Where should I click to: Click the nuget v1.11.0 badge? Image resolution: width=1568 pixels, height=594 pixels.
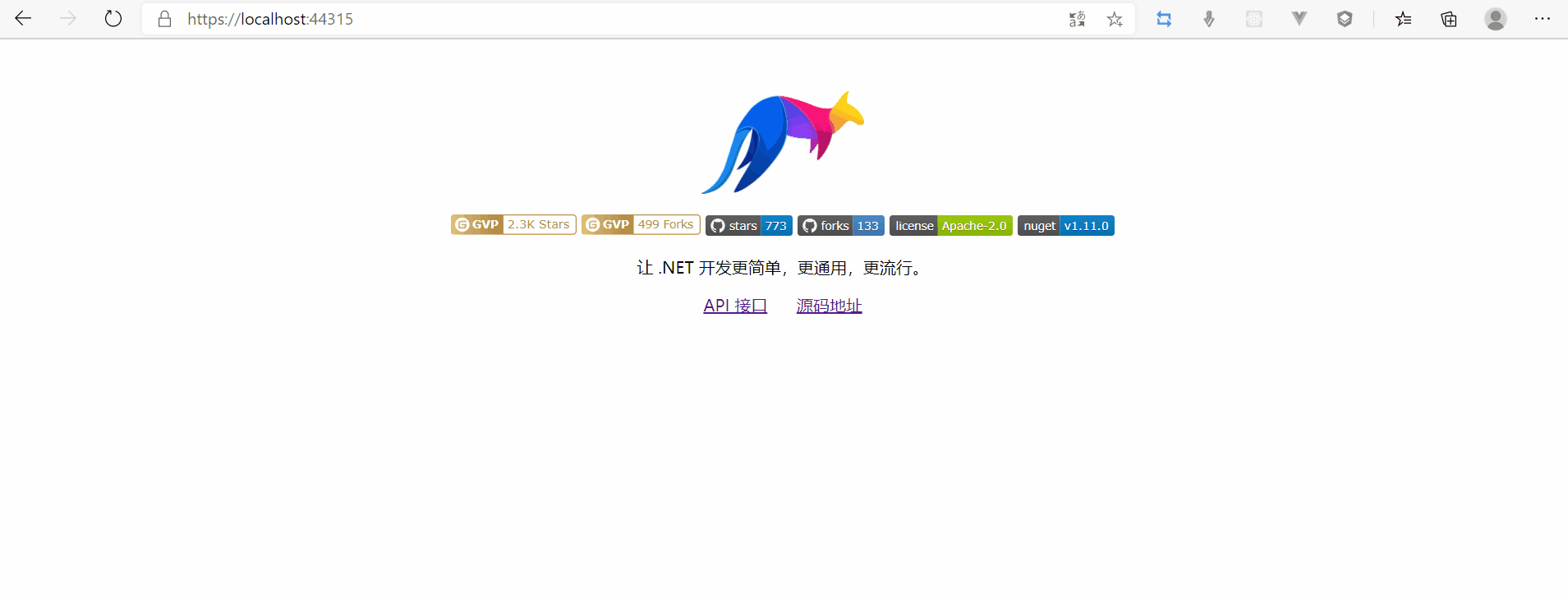[1065, 226]
